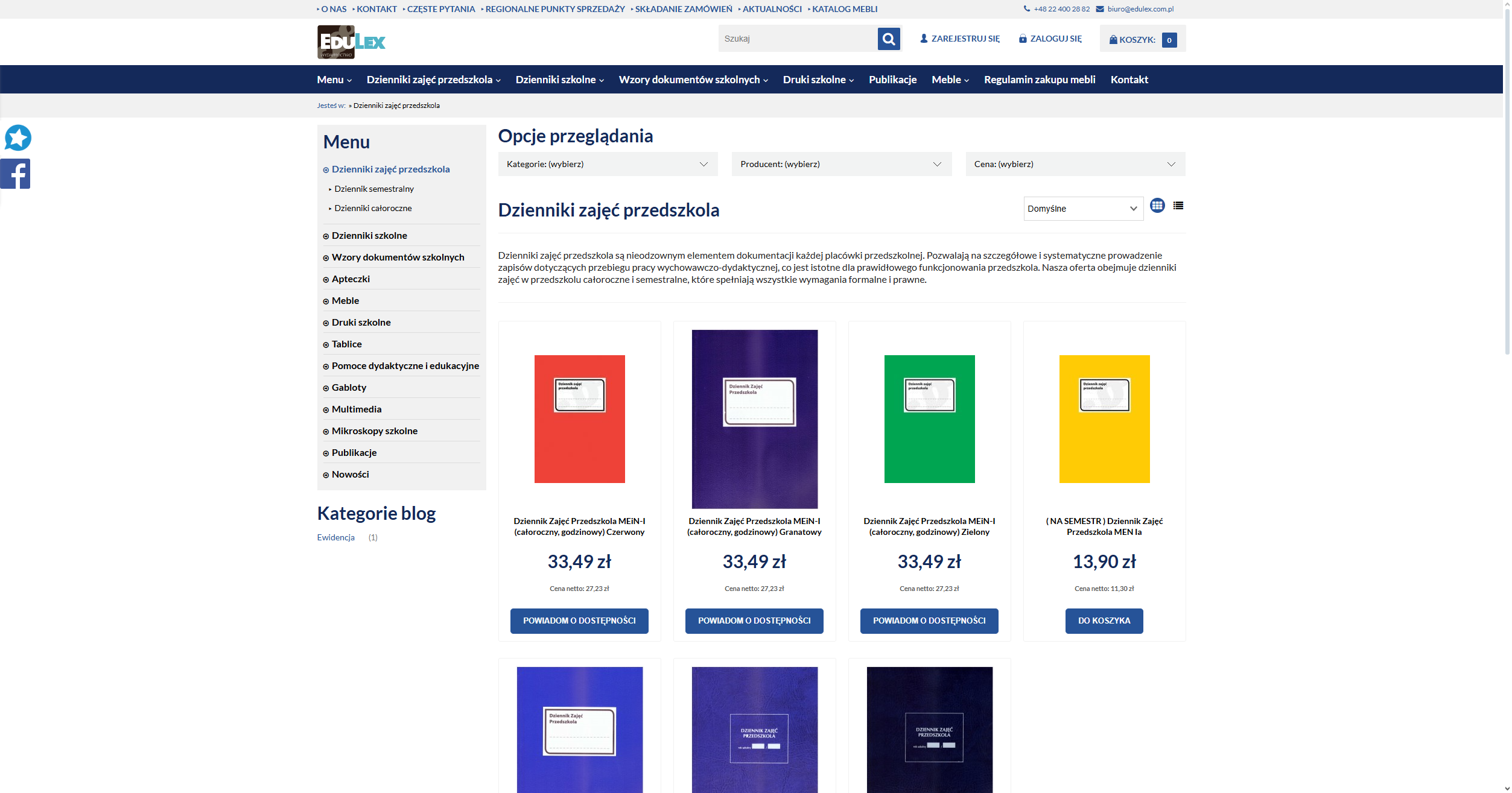Expand Dzienniki szkolne nav menu
This screenshot has height=793, width=1512.
(559, 80)
